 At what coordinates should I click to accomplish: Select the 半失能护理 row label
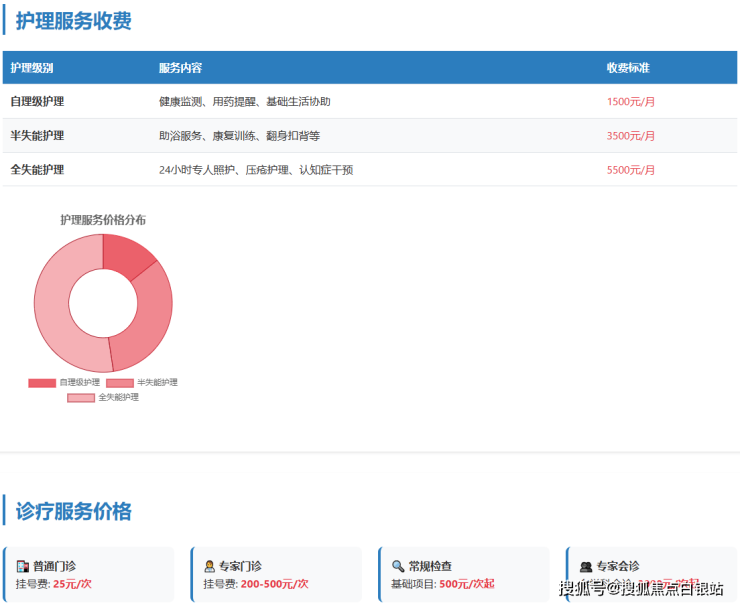tap(37, 136)
